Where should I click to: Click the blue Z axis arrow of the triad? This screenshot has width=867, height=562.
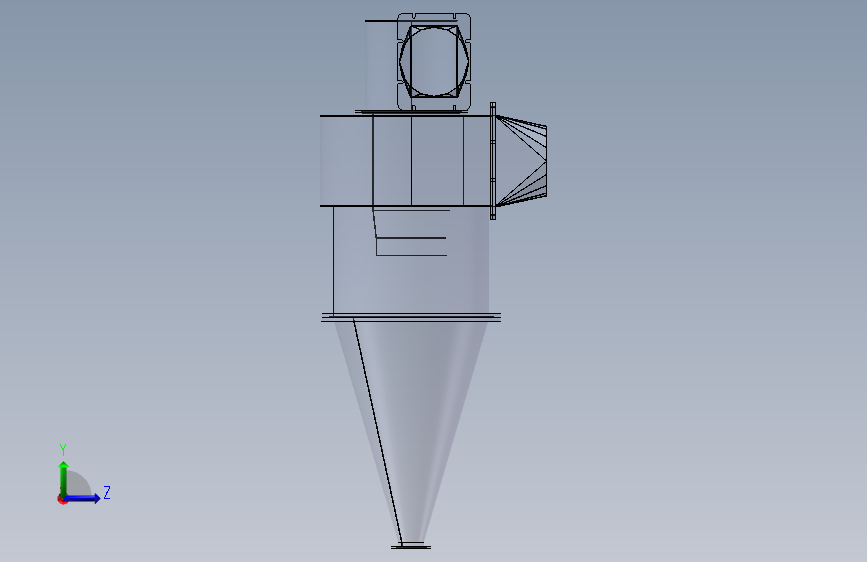[x=82, y=498]
